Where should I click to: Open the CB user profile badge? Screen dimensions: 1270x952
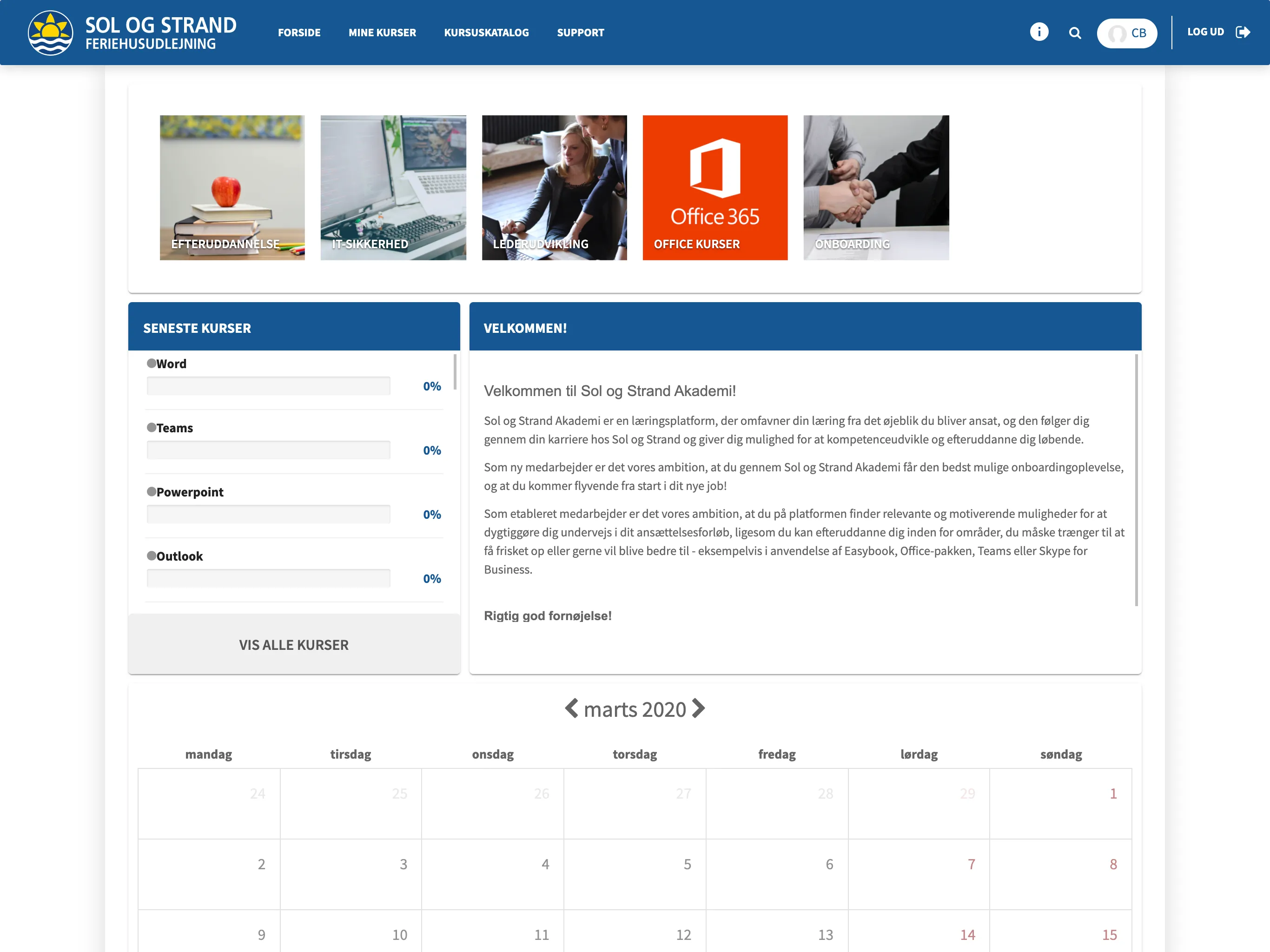(1126, 33)
